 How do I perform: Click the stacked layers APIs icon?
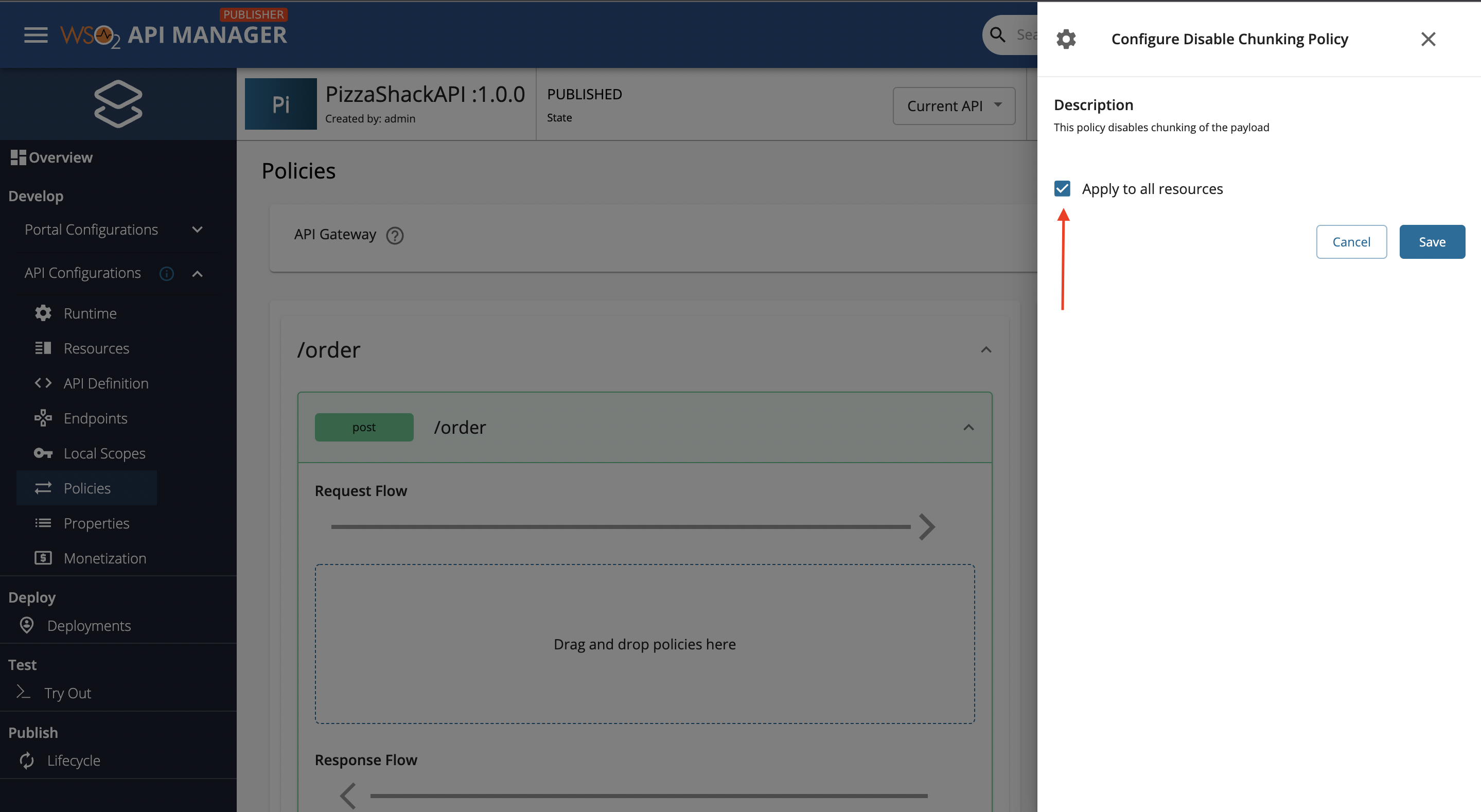point(118,103)
